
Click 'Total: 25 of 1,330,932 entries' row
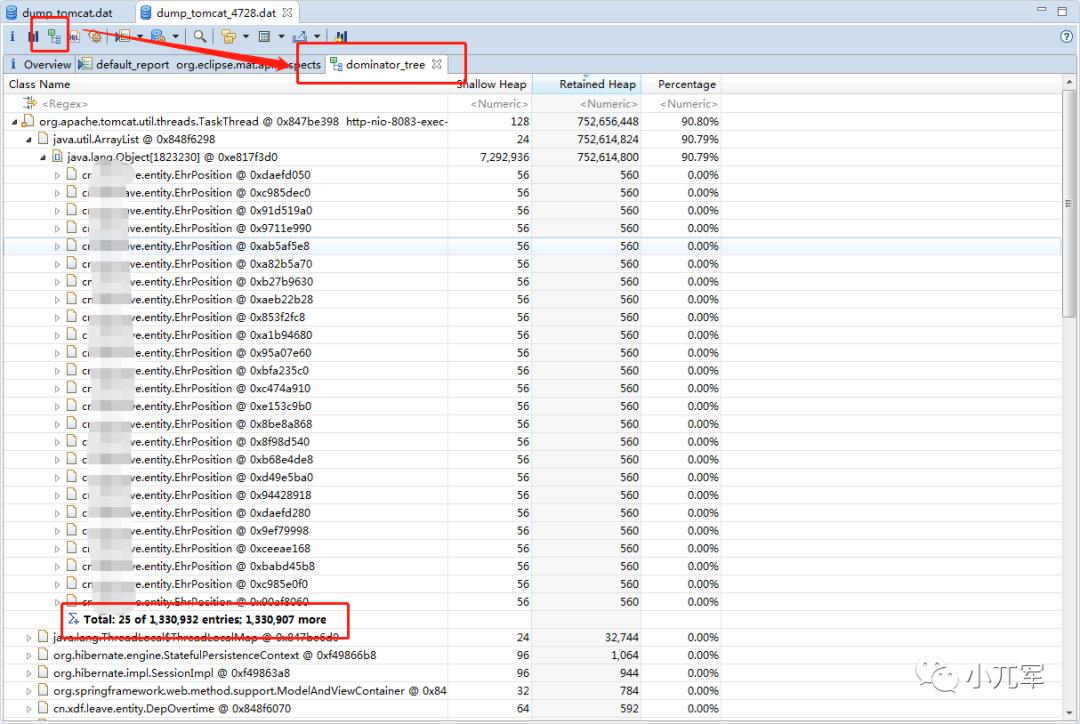(205, 619)
